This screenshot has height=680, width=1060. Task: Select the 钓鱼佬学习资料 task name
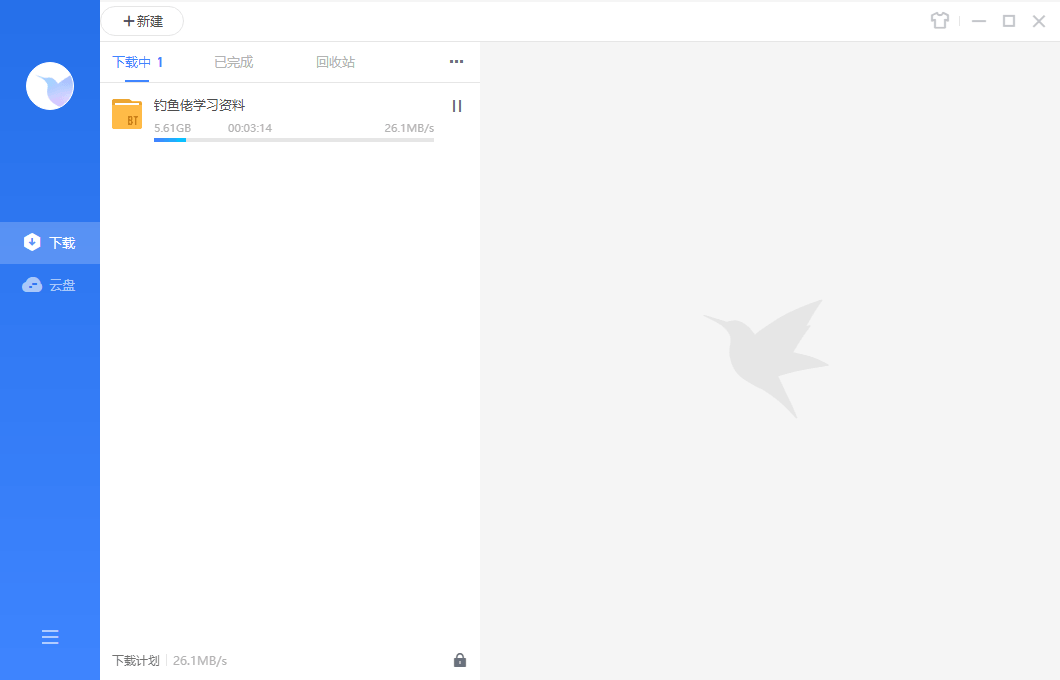pyautogui.click(x=200, y=105)
